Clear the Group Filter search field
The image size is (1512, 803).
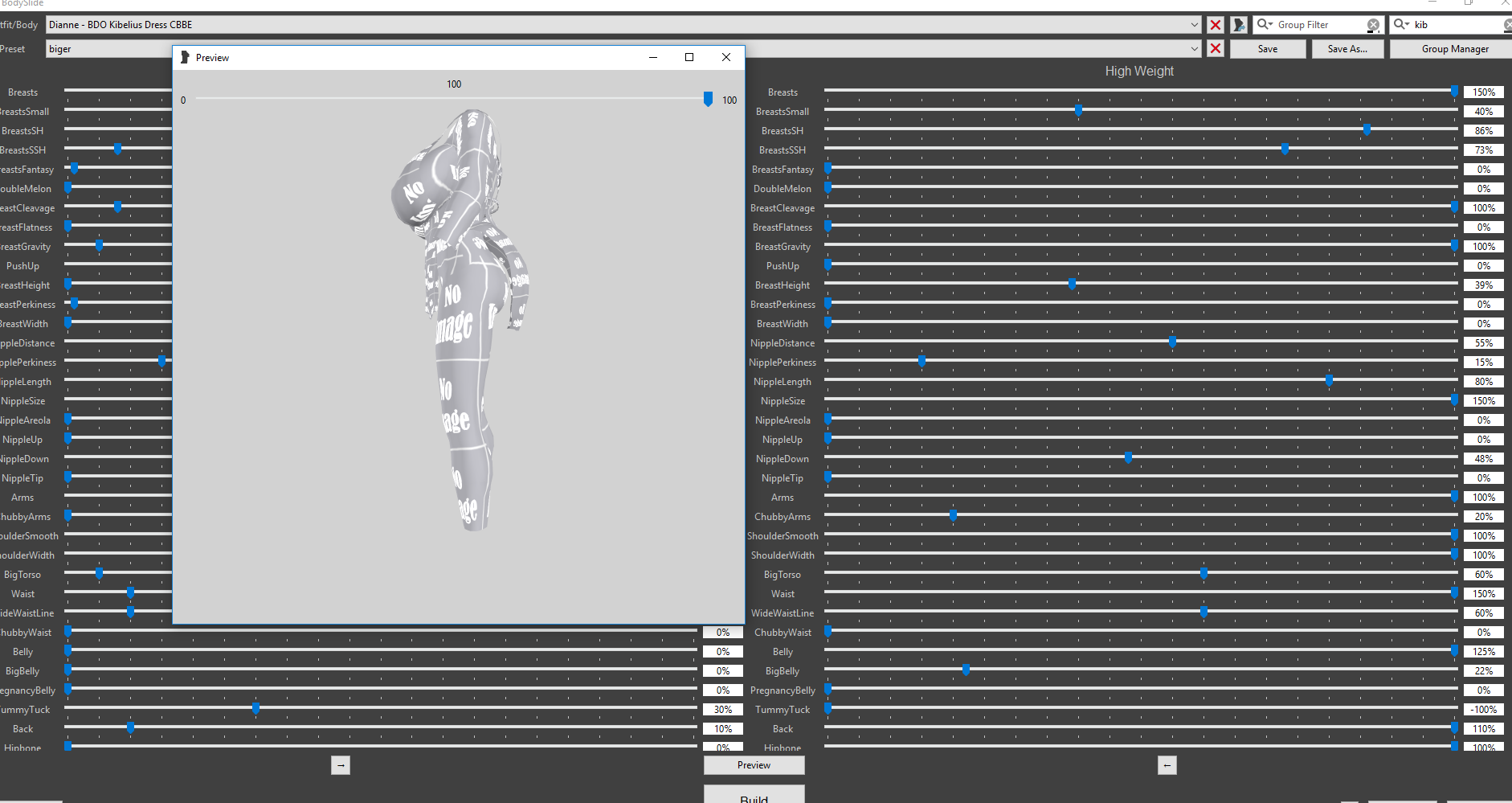pos(1373,25)
